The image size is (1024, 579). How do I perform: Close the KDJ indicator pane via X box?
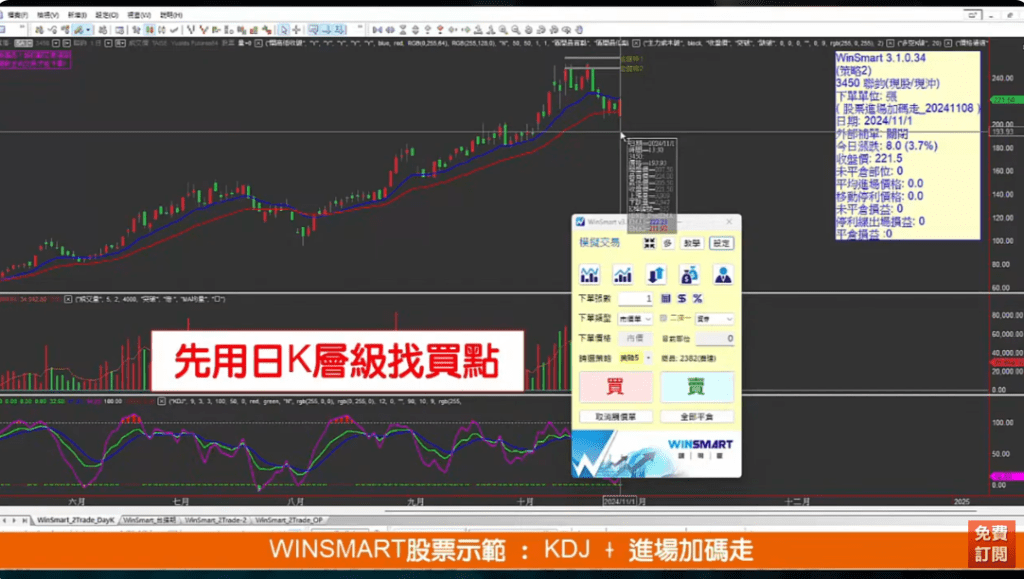(161, 401)
